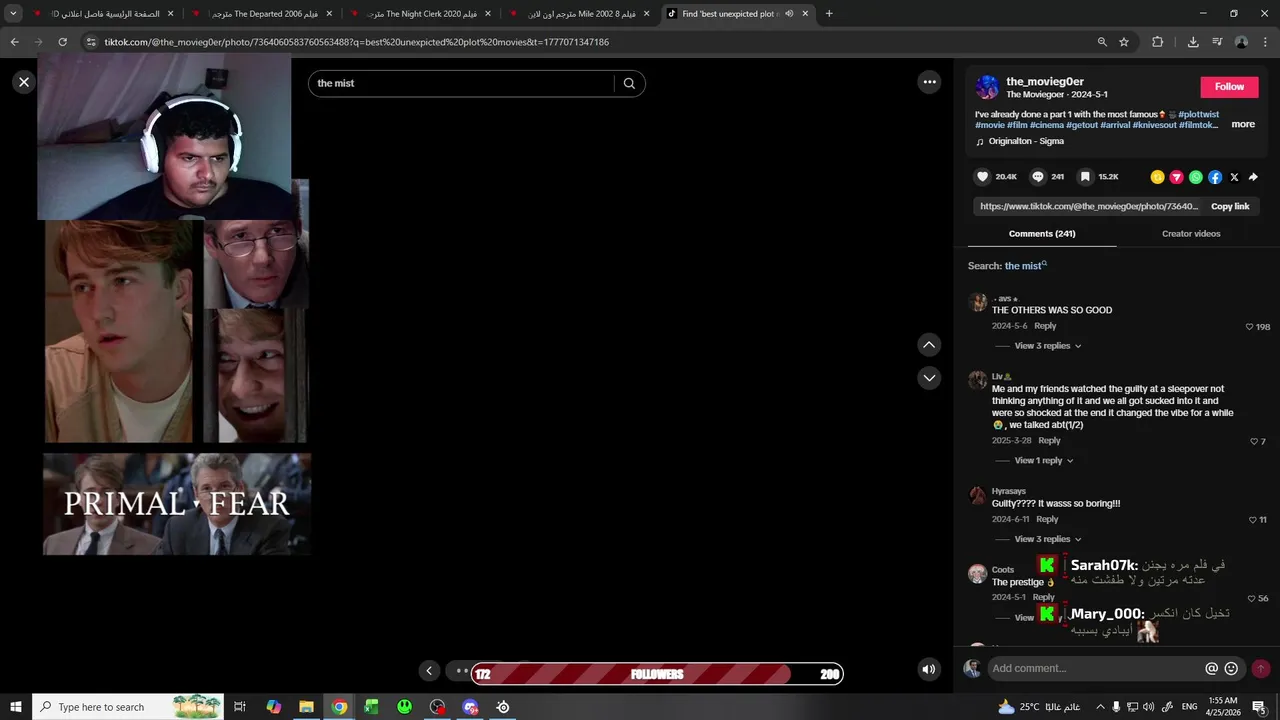Open taskbar volume control

tap(1148, 707)
